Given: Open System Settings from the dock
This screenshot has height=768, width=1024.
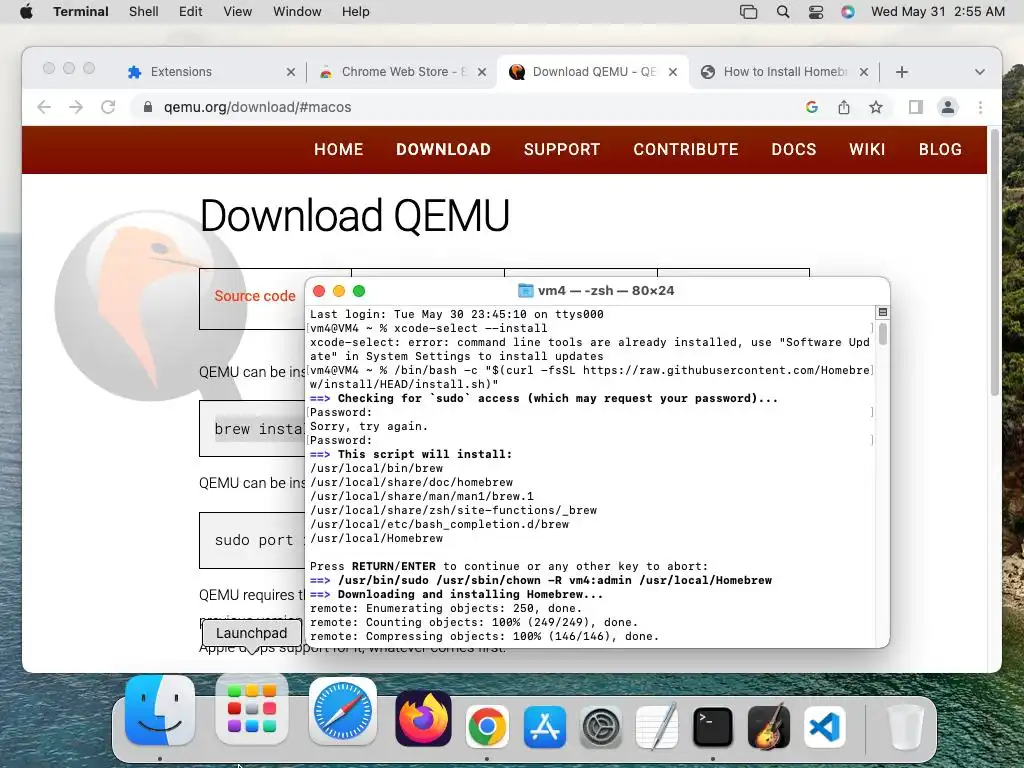Looking at the screenshot, I should (601, 726).
